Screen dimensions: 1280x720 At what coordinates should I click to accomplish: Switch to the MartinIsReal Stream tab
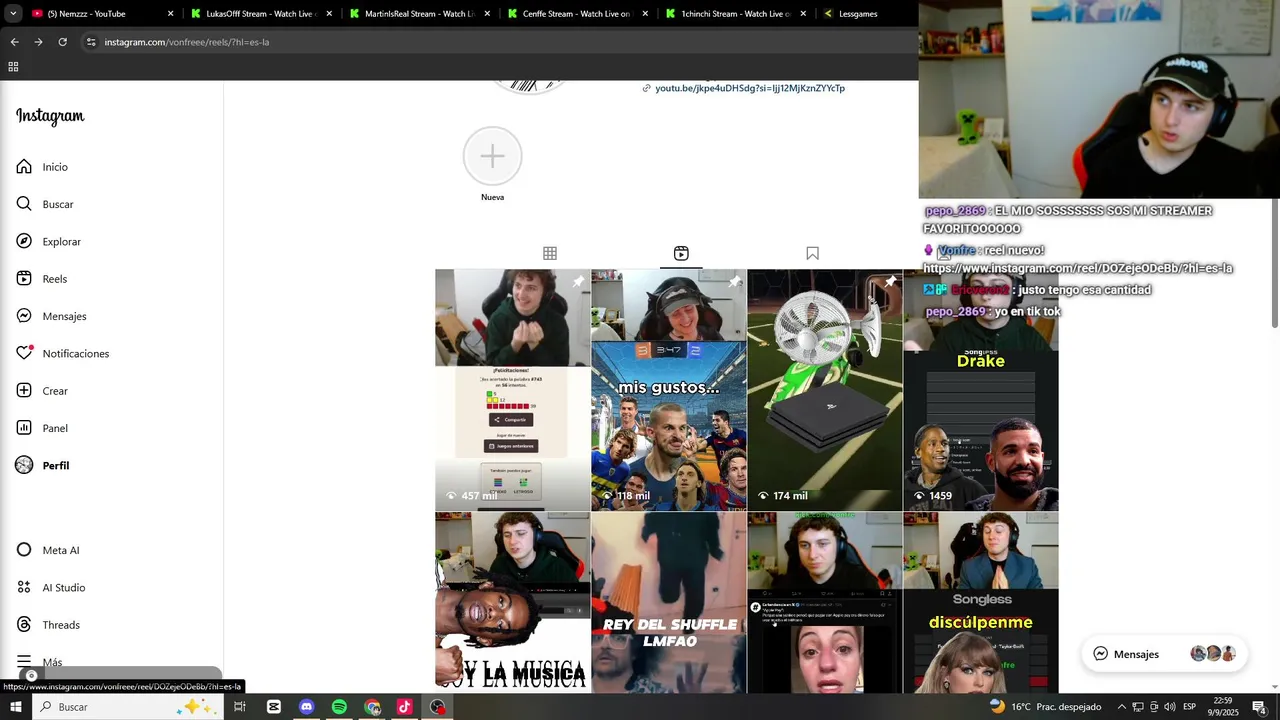[419, 14]
